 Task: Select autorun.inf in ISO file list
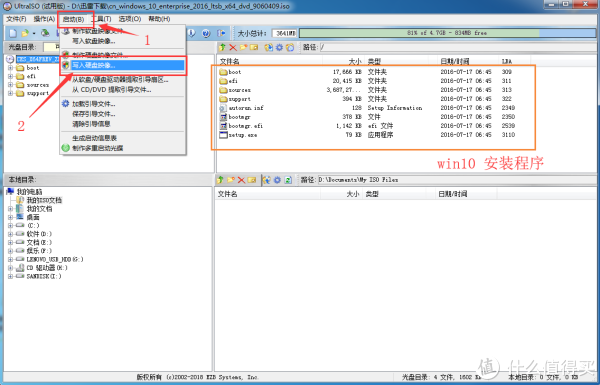(x=246, y=108)
